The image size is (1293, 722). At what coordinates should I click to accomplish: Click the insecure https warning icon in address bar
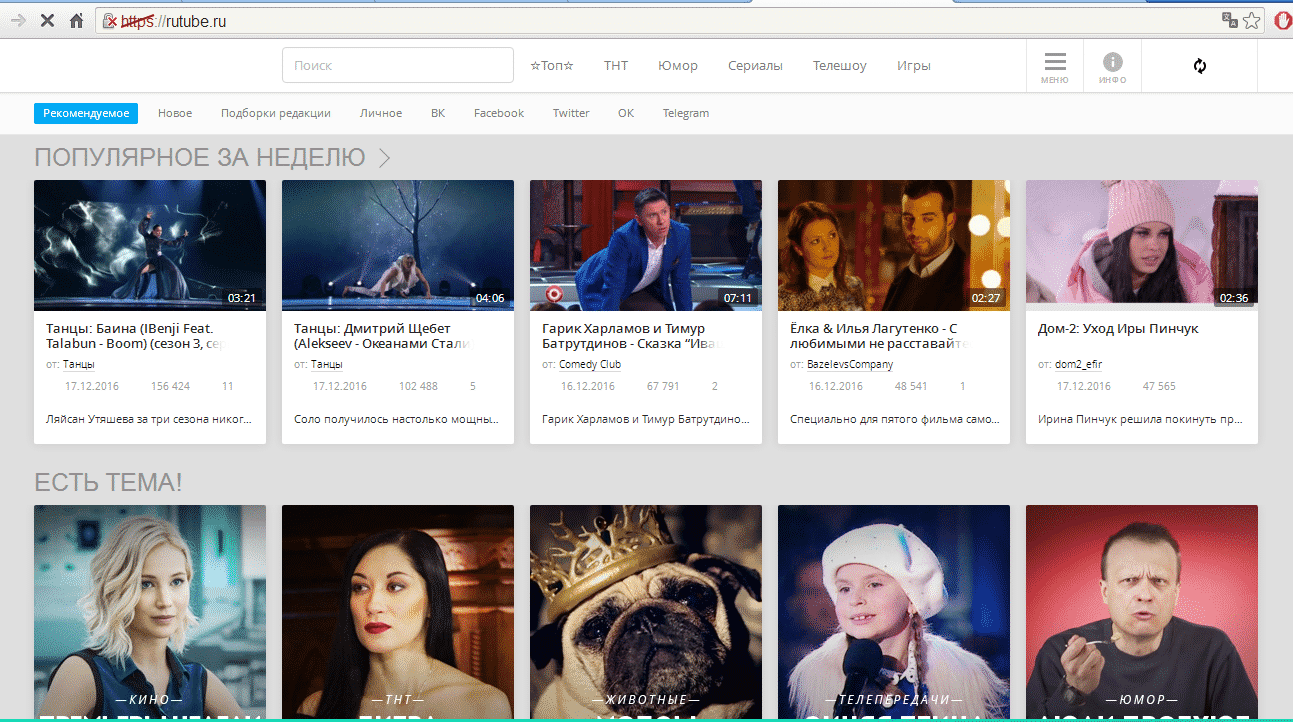(x=112, y=21)
